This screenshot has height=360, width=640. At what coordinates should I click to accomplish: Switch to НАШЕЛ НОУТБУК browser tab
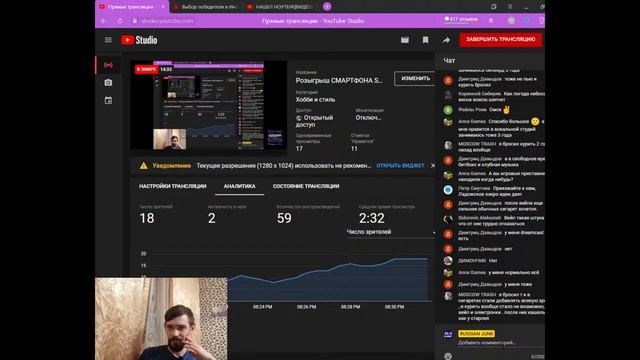tap(281, 7)
